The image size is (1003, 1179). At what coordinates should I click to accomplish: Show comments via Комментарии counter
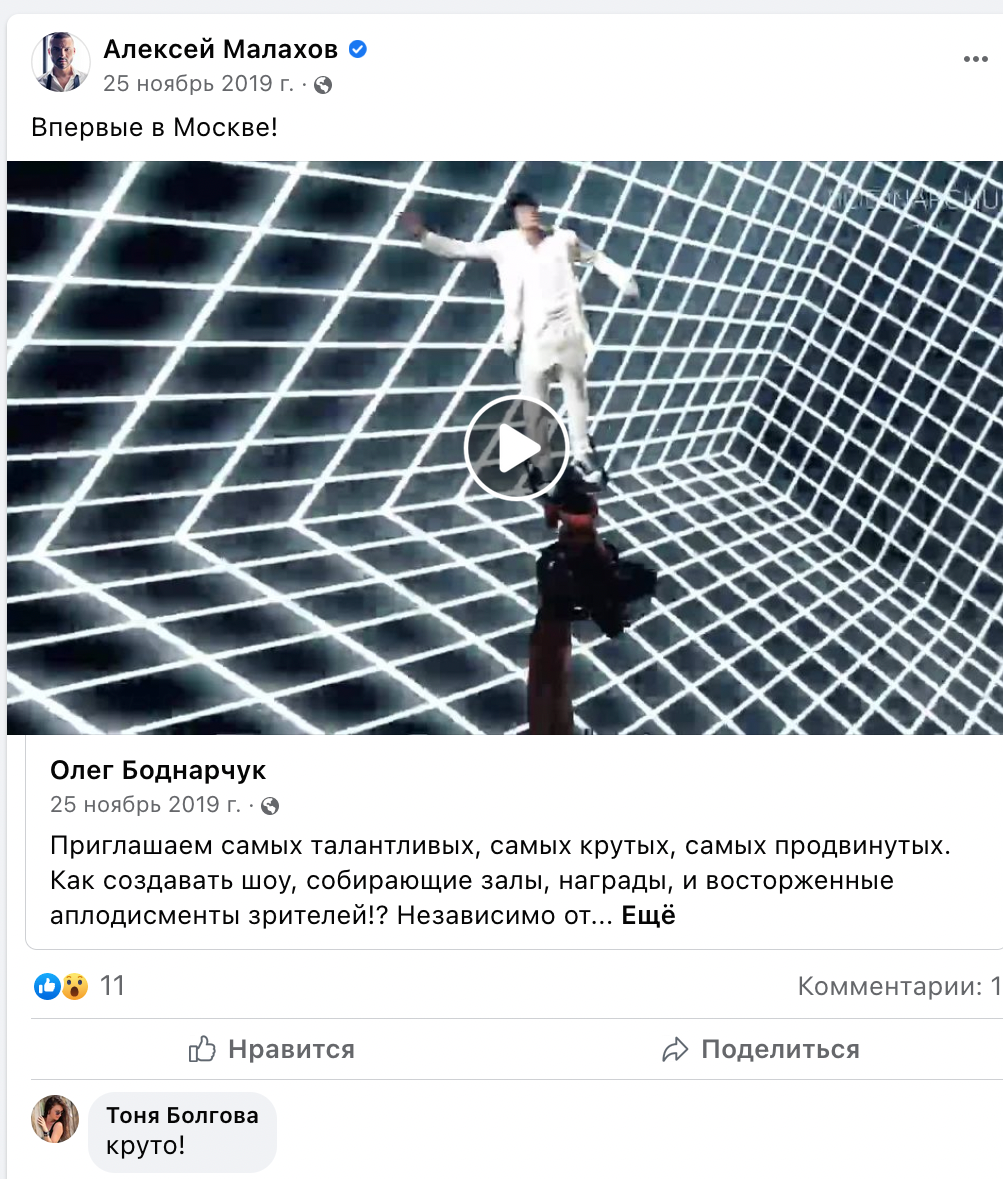coord(899,986)
